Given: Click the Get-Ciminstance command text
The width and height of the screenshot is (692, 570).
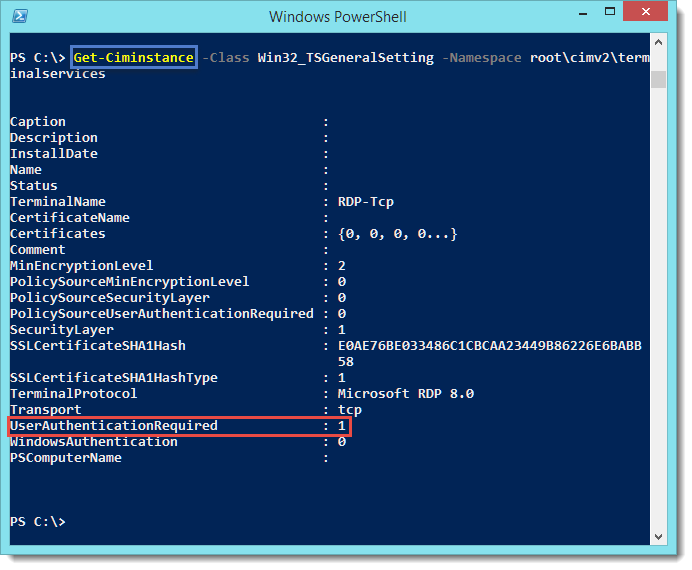Looking at the screenshot, I should [x=133, y=57].
